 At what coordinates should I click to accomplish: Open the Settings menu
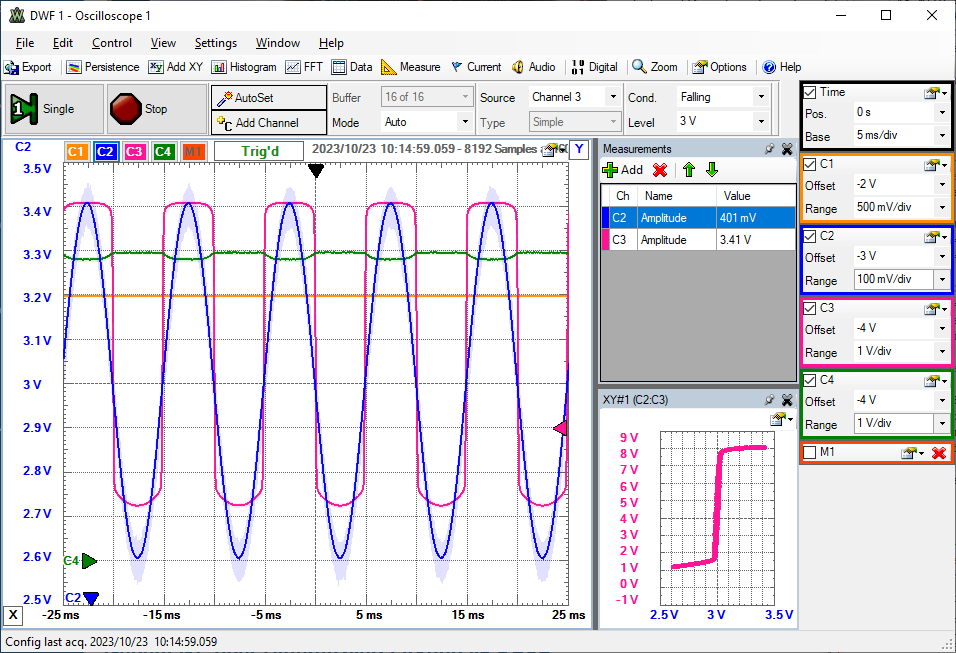tap(215, 43)
